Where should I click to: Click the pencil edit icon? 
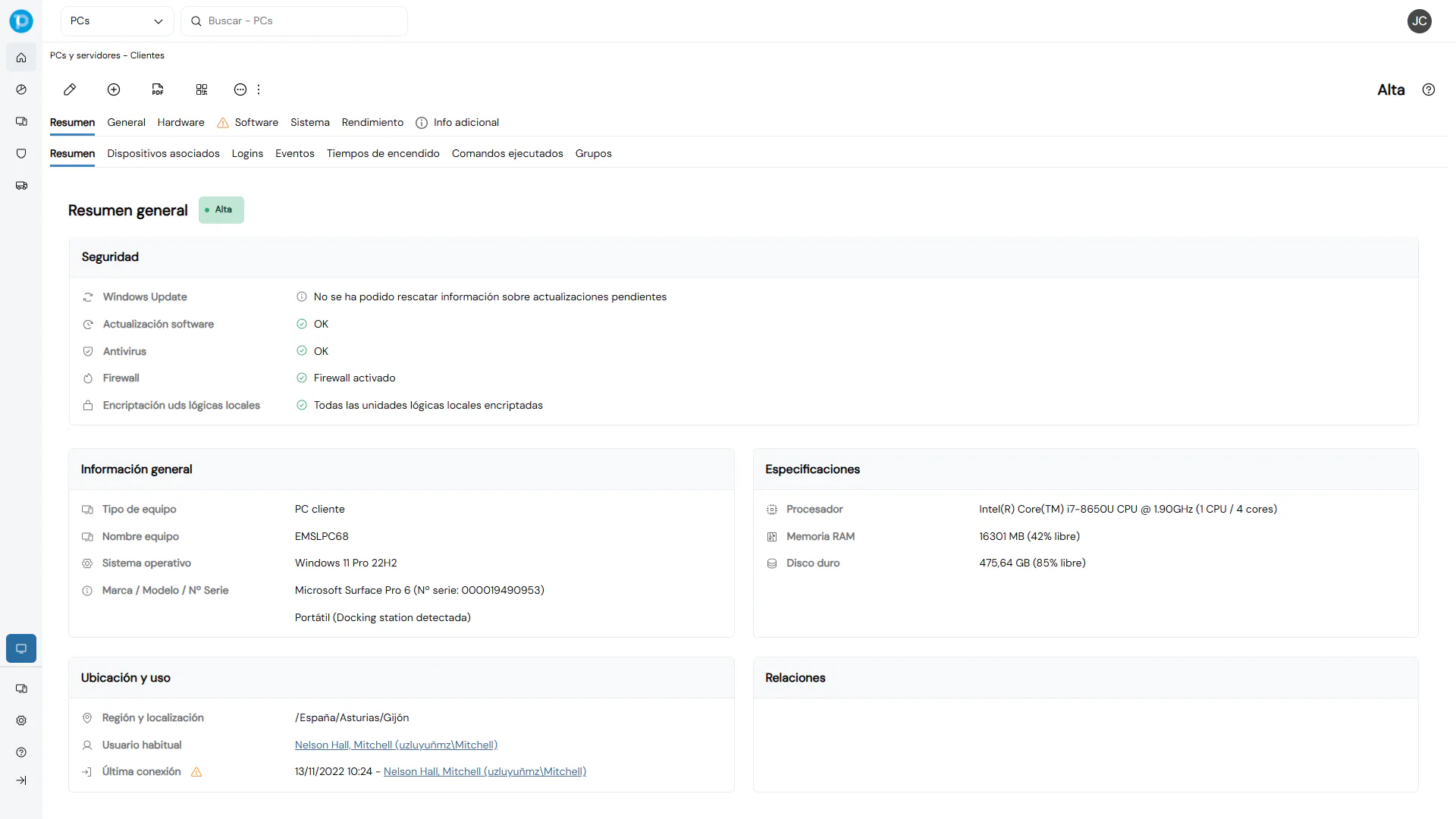coord(70,89)
